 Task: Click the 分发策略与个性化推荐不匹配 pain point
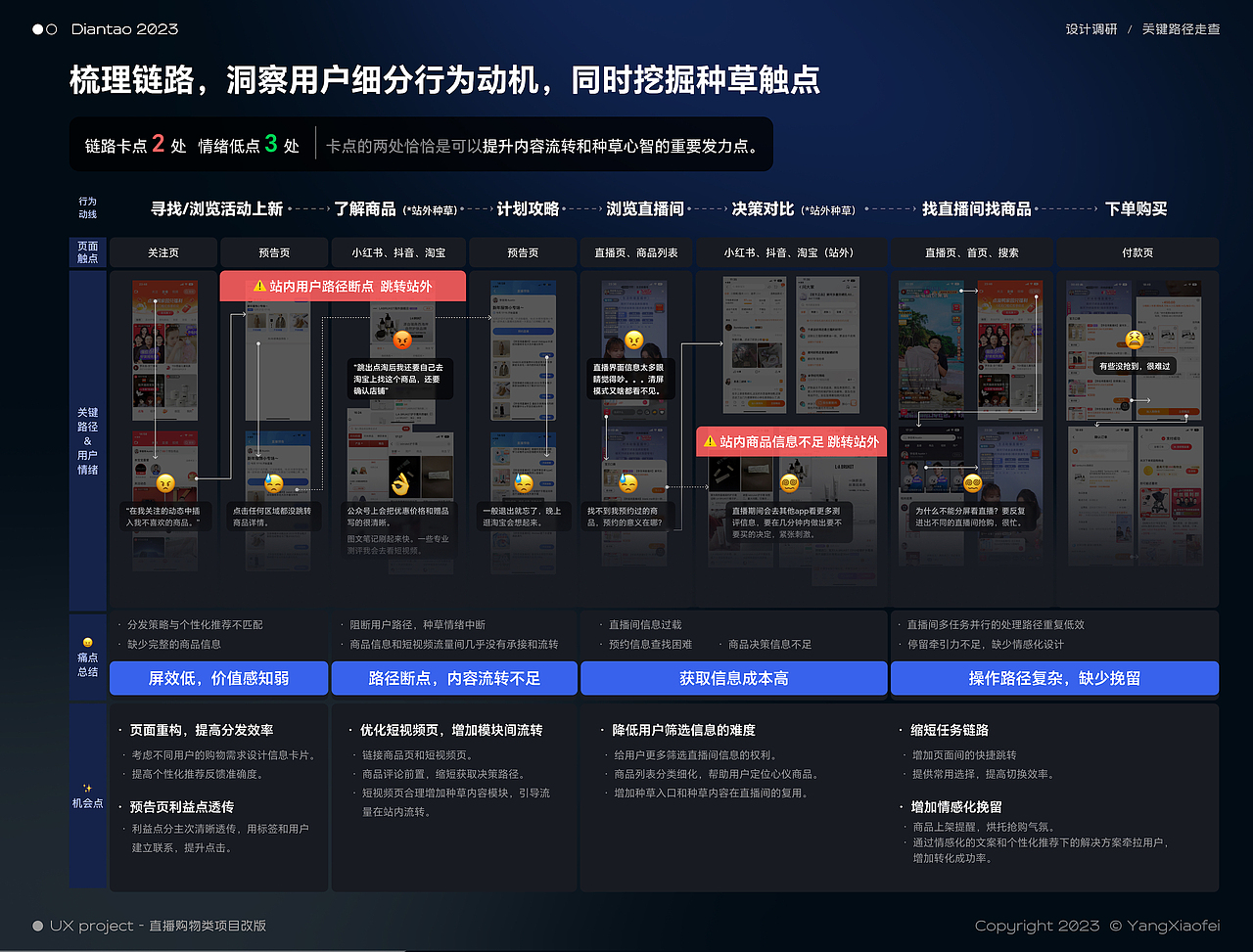195,624
